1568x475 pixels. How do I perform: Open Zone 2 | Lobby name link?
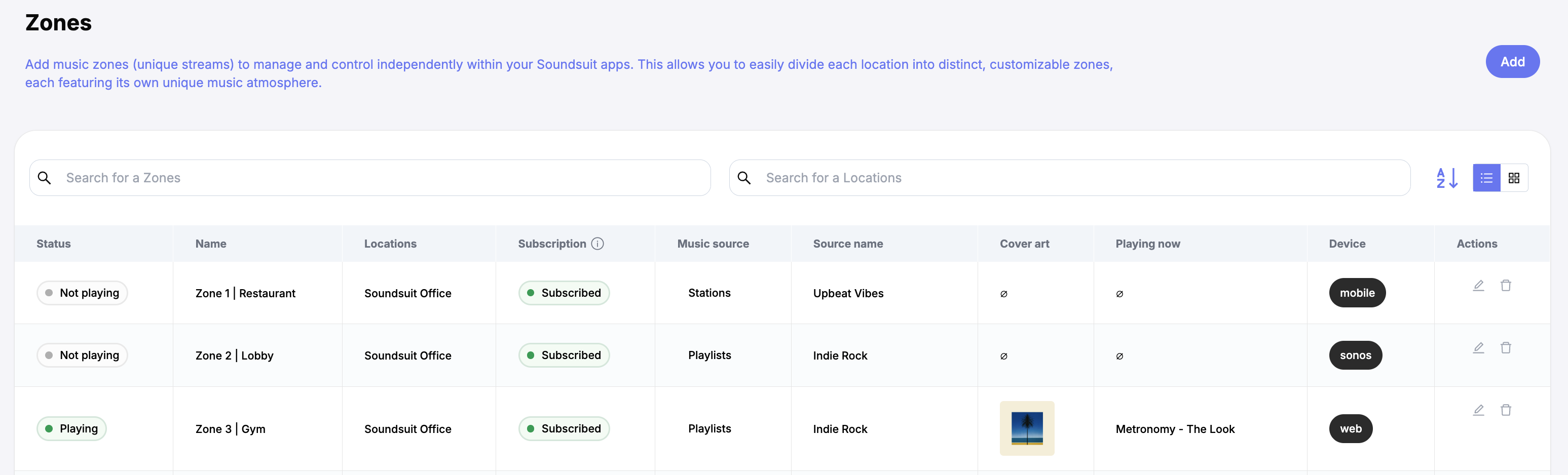click(x=234, y=355)
